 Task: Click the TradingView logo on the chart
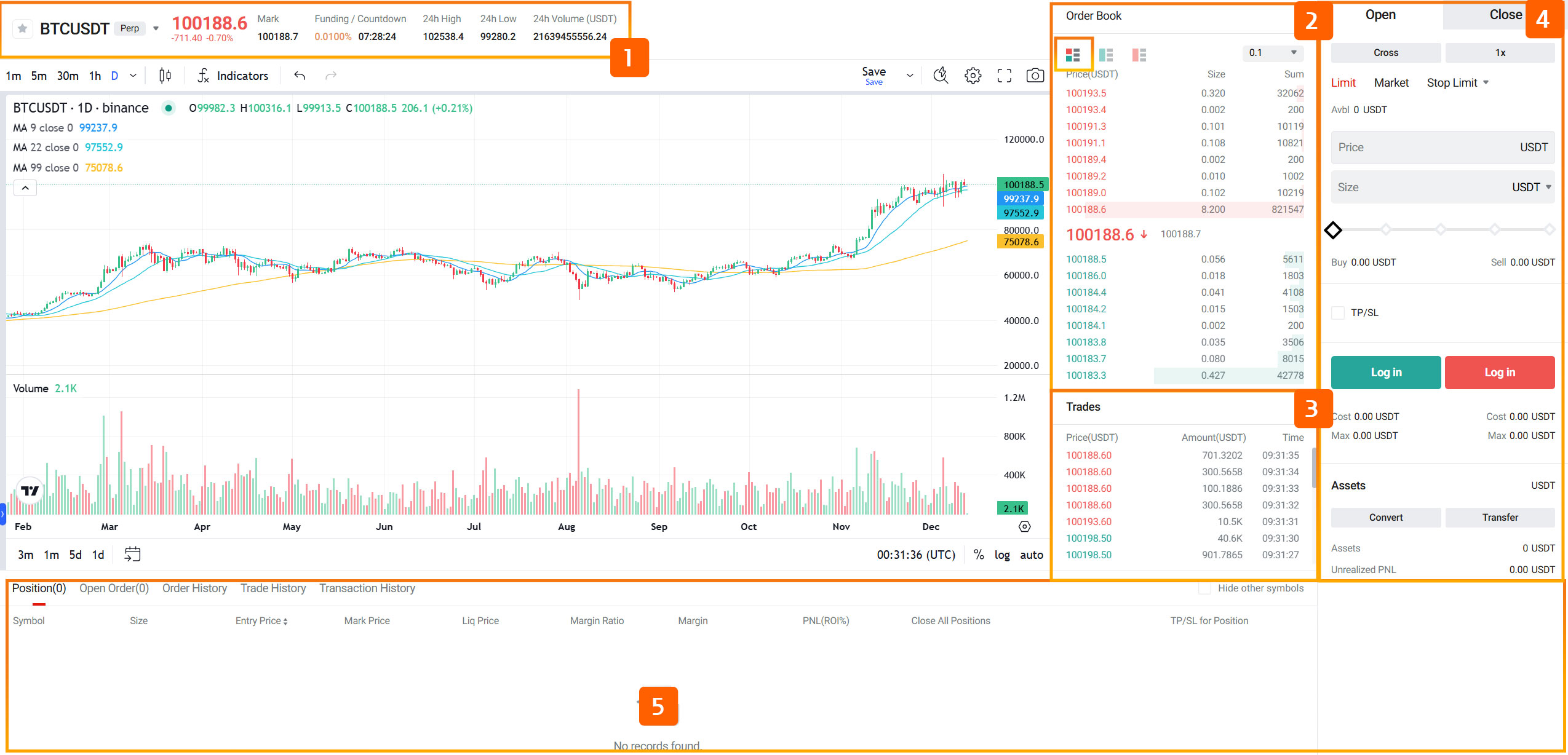tap(30, 491)
